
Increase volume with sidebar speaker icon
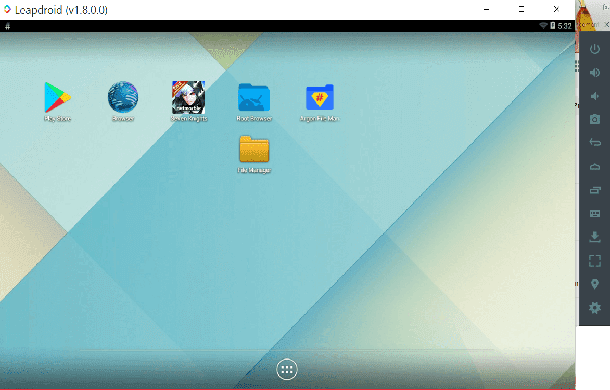[x=594, y=72]
